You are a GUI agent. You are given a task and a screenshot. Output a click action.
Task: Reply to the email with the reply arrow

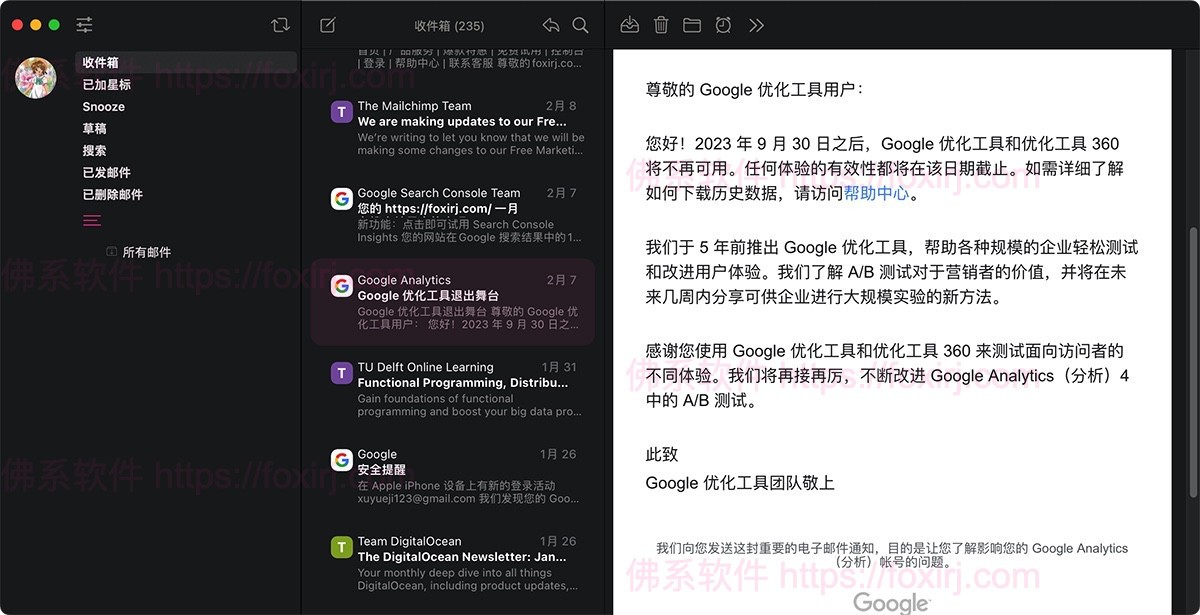click(x=550, y=25)
